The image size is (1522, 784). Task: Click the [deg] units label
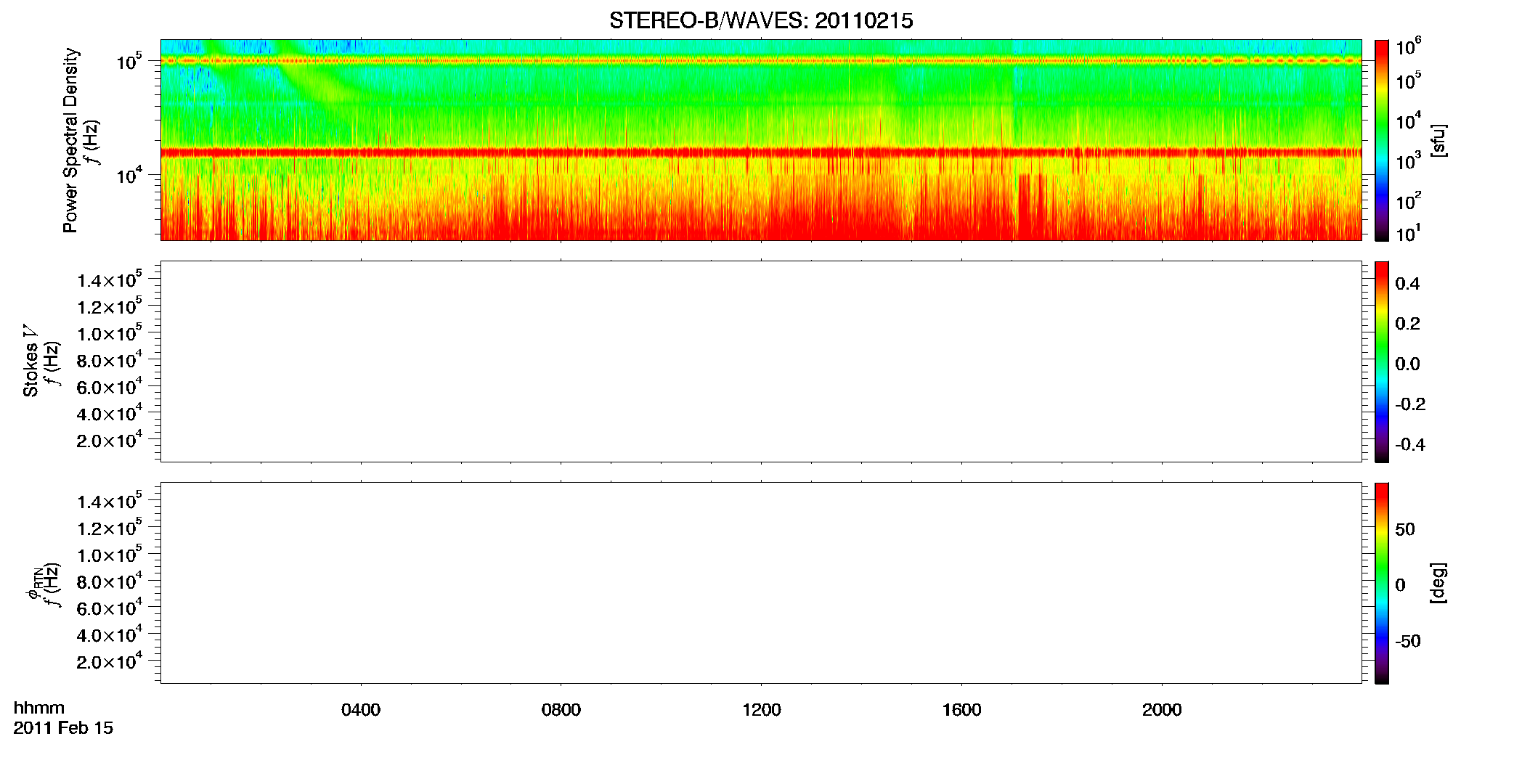coord(1438,583)
